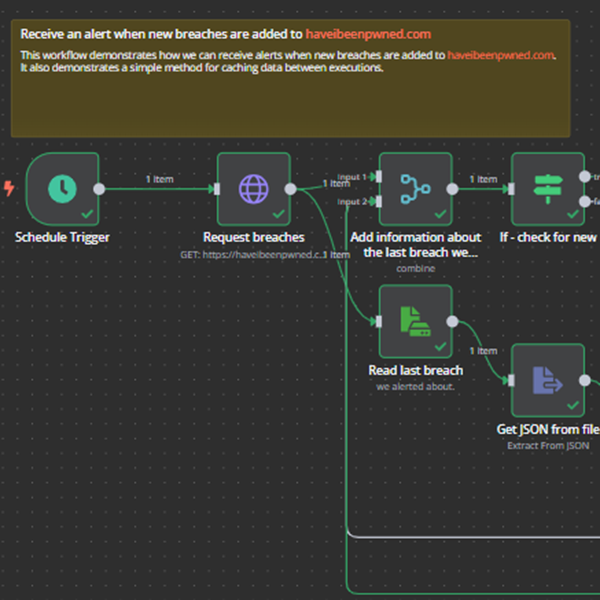
Task: Click the Input 2 port of merge node
Action: point(379,201)
